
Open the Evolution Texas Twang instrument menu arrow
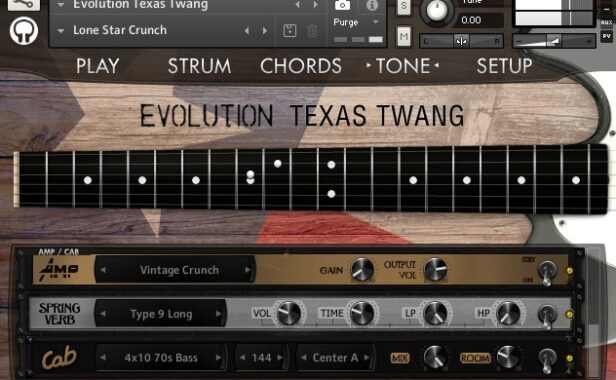click(60, 5)
